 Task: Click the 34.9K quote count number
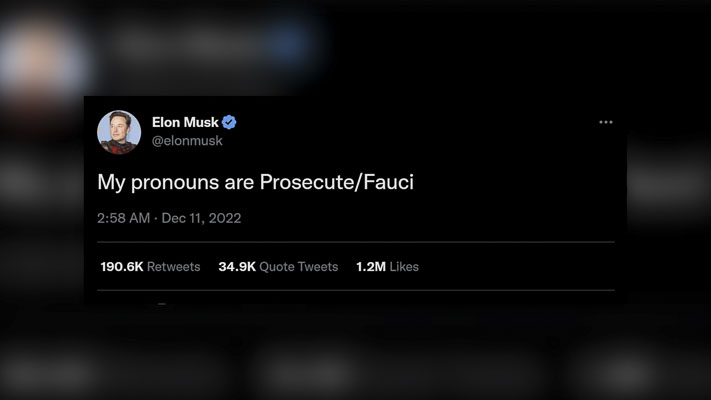(237, 267)
